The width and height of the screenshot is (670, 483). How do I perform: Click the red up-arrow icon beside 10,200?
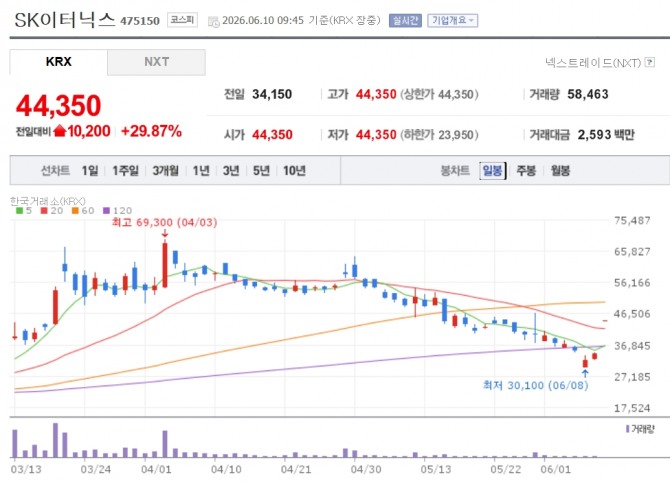point(60,131)
